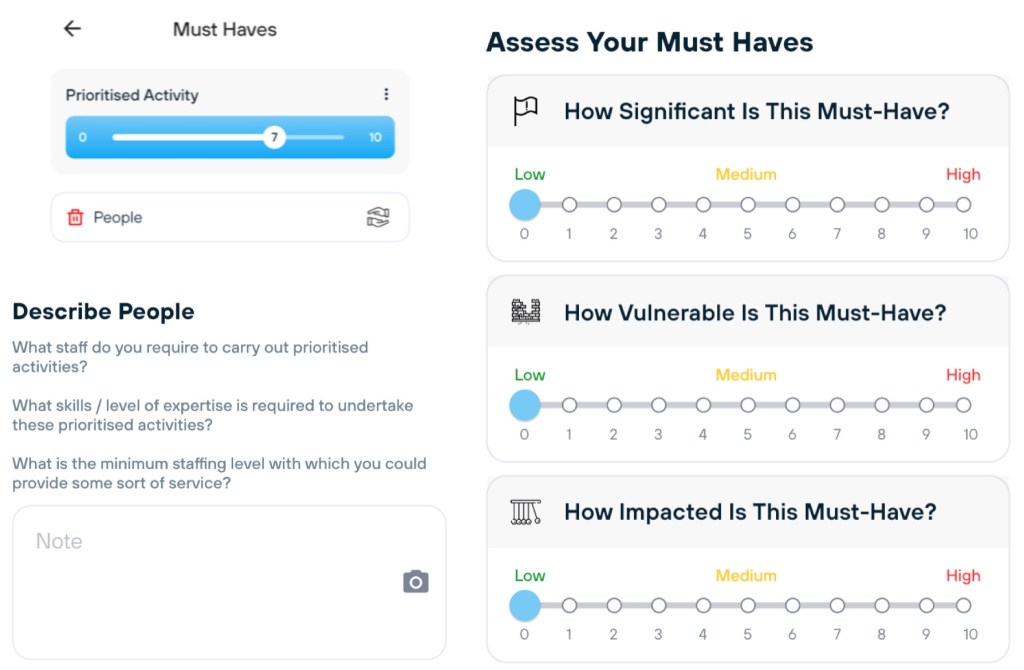Tap the camera icon in Note box

pos(416,582)
